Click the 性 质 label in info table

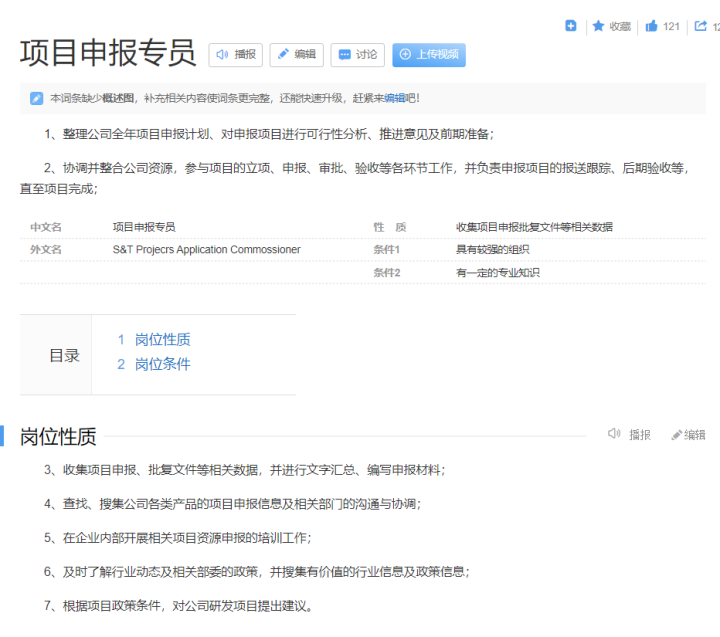[389, 227]
